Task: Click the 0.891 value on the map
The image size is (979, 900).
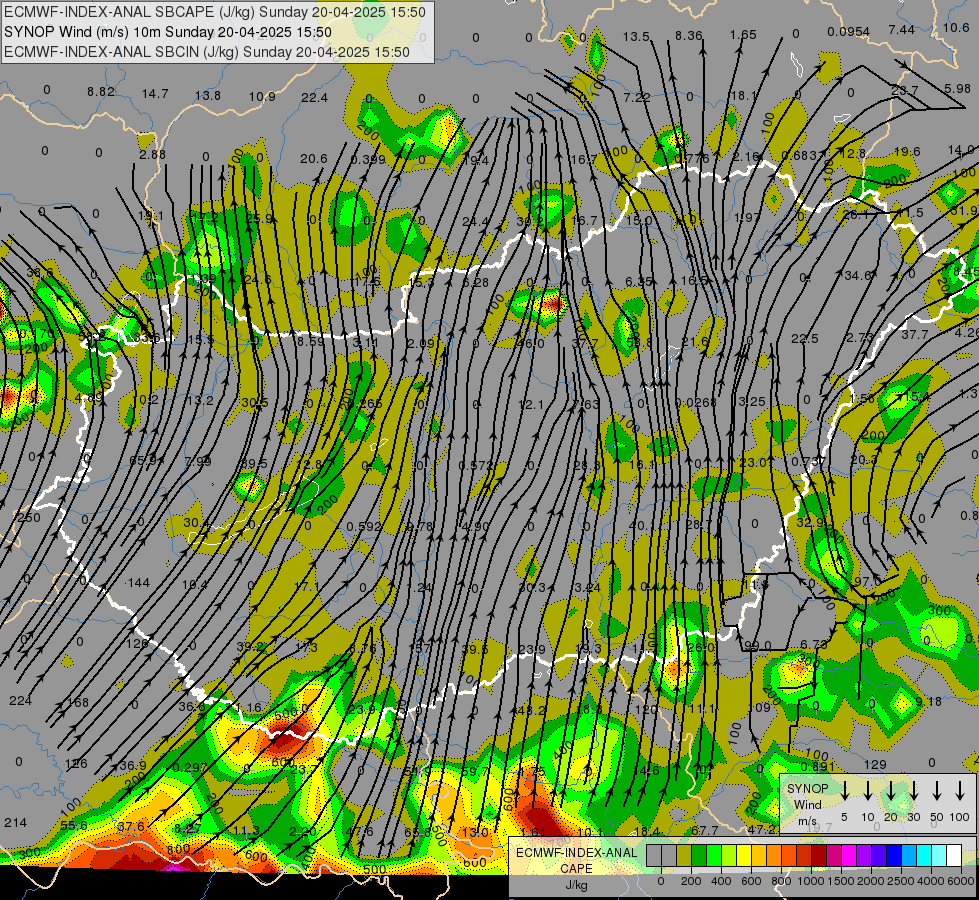Action: click(x=817, y=767)
